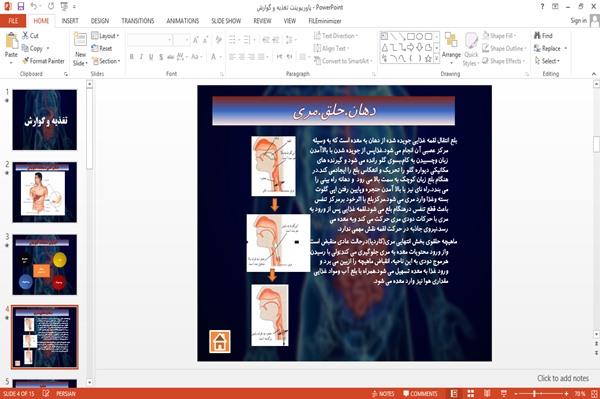Screen dimensions: 600x399
Task: Select slide 2 thumbnail with body diagram
Action: [x=44, y=192]
